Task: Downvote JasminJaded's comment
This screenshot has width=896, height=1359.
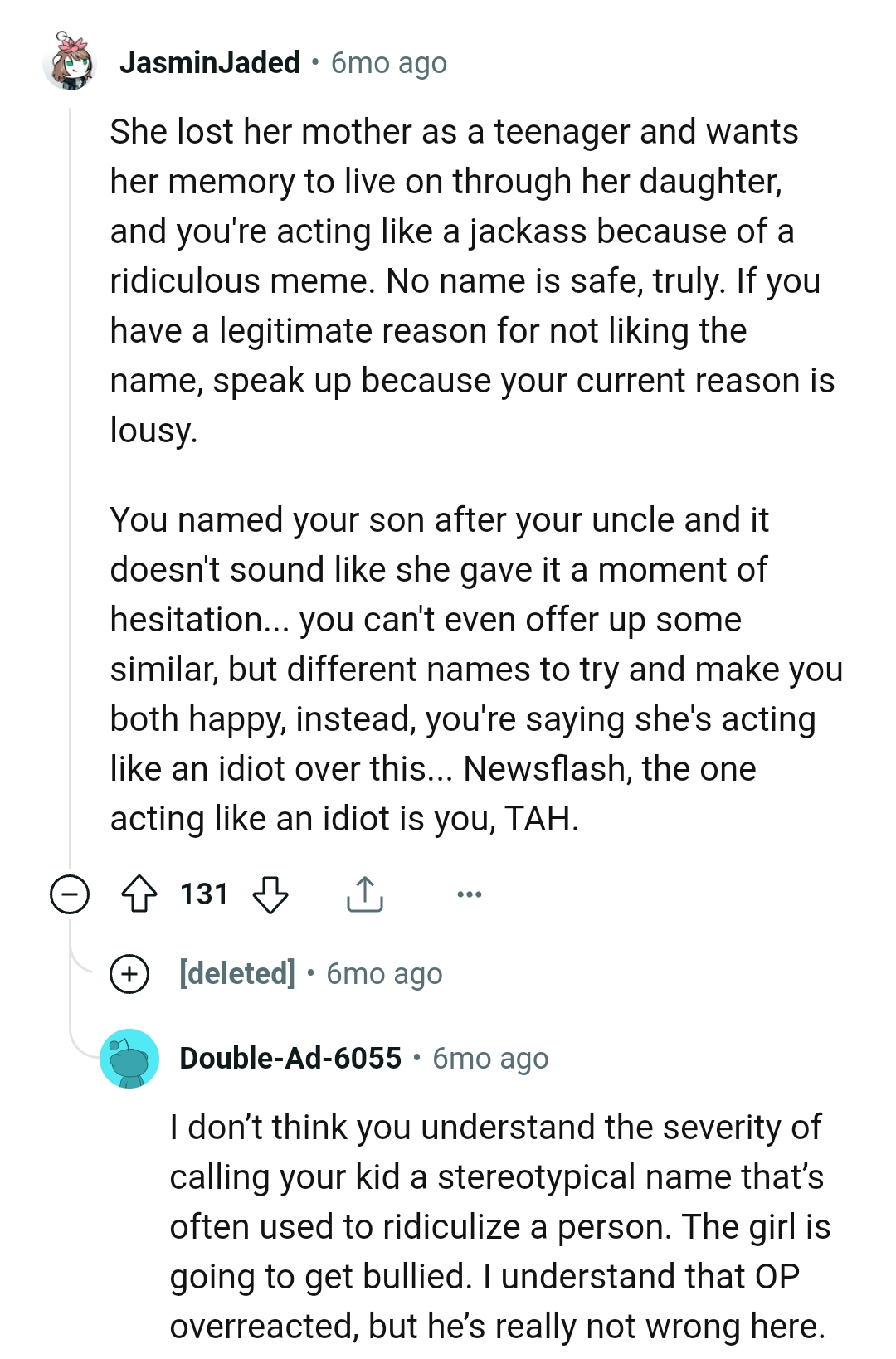Action: [270, 896]
